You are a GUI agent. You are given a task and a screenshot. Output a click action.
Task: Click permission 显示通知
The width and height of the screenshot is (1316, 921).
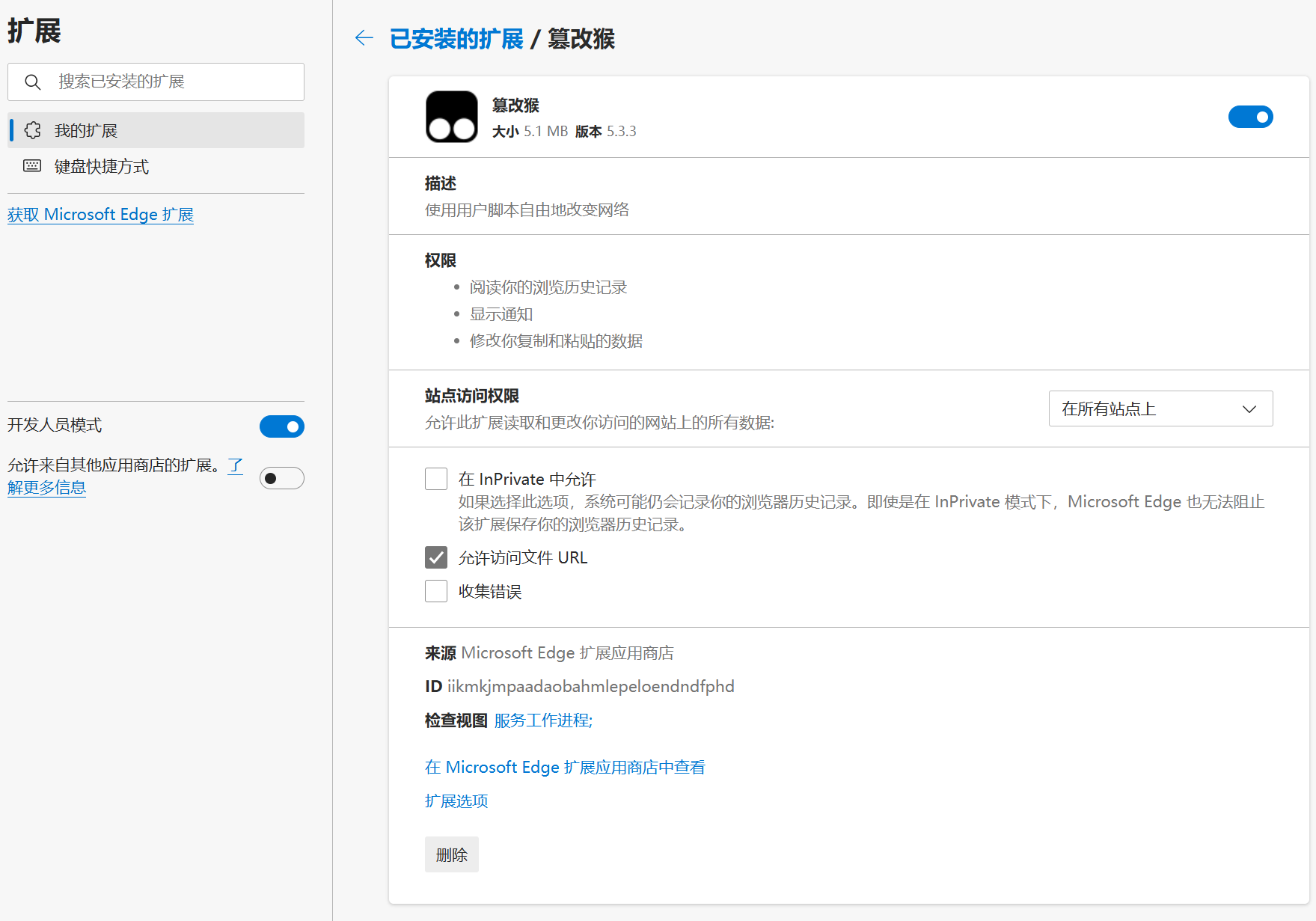[501, 314]
